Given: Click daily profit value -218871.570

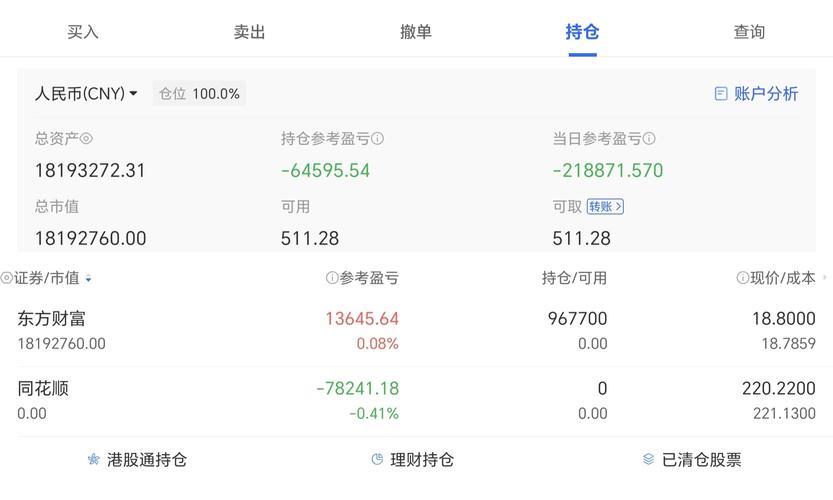Looking at the screenshot, I should point(608,171).
